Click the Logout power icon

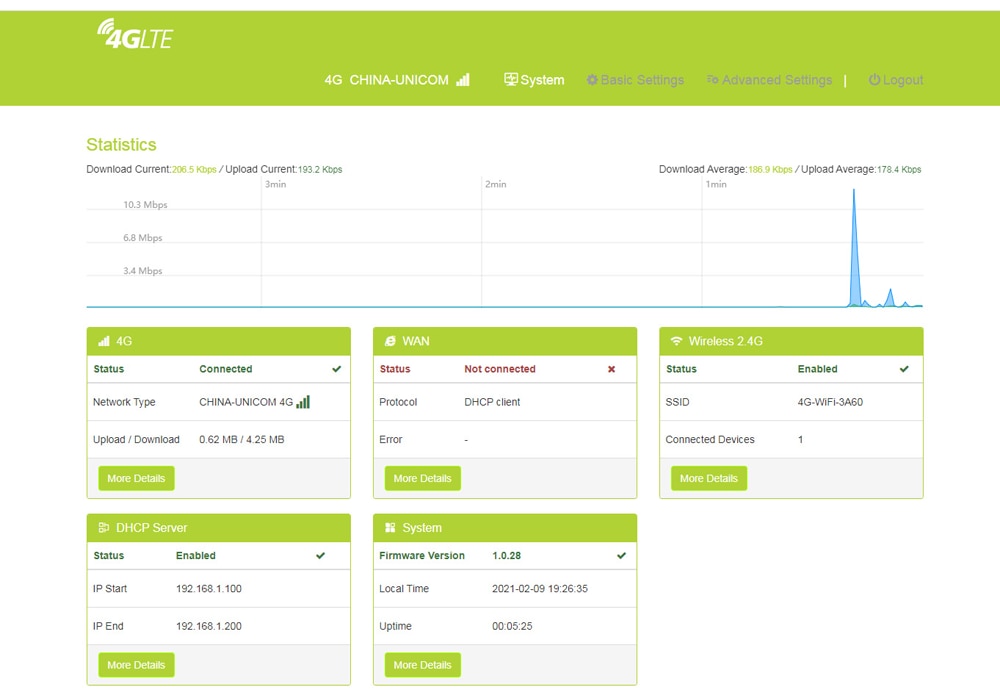click(x=874, y=80)
